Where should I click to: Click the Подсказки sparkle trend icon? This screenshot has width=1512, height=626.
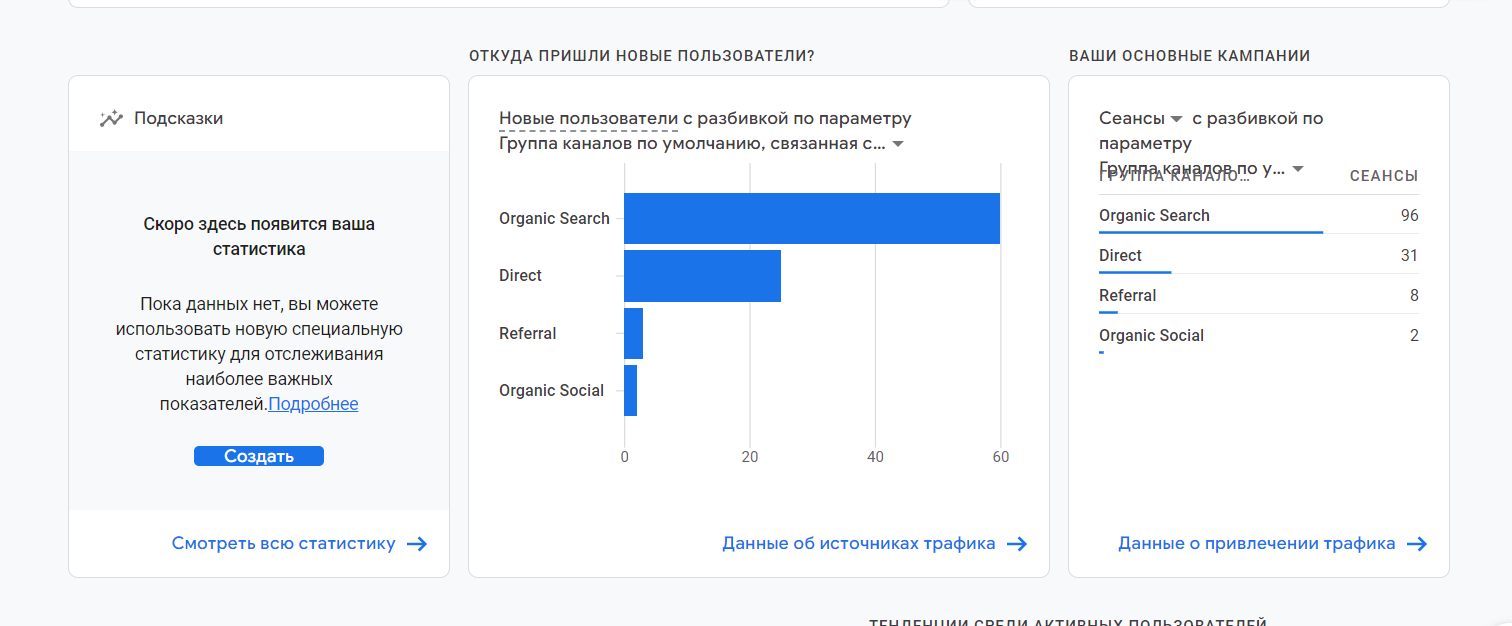point(111,118)
